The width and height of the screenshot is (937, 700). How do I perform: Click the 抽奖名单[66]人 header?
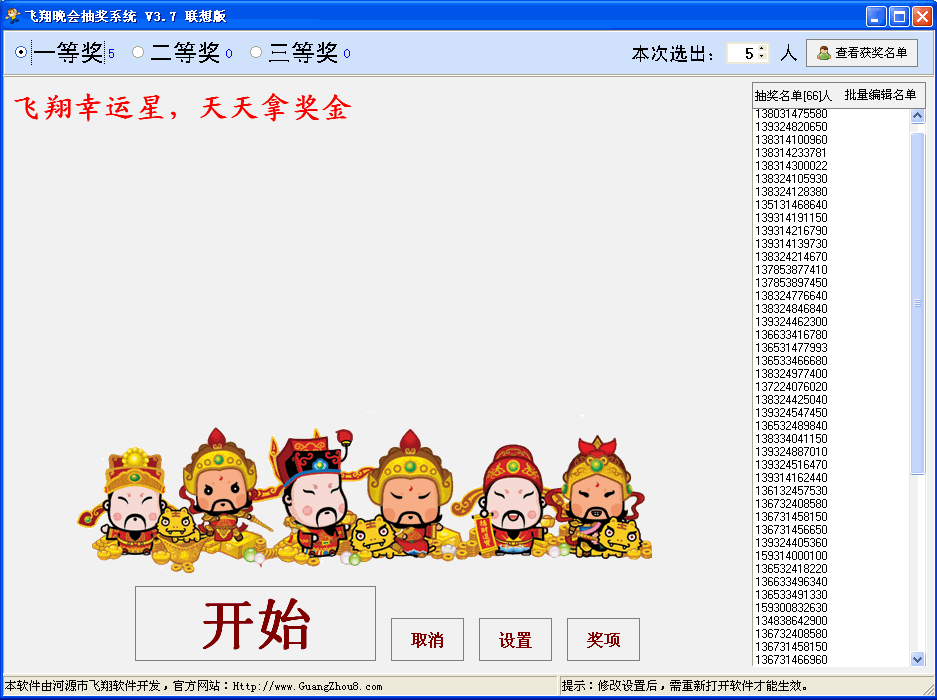[793, 96]
